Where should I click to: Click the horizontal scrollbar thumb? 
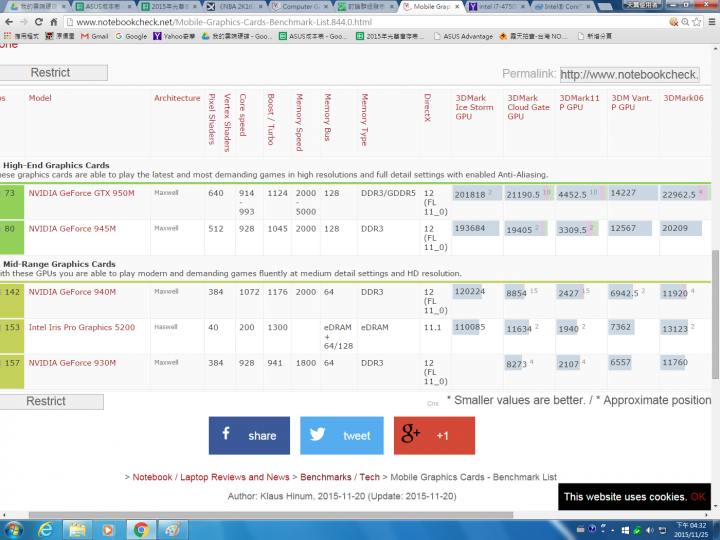pos(271,515)
